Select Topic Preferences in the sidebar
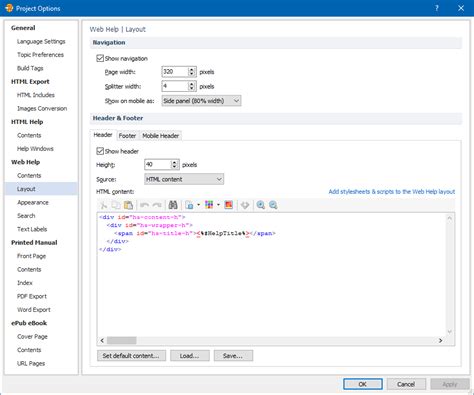 [40, 55]
